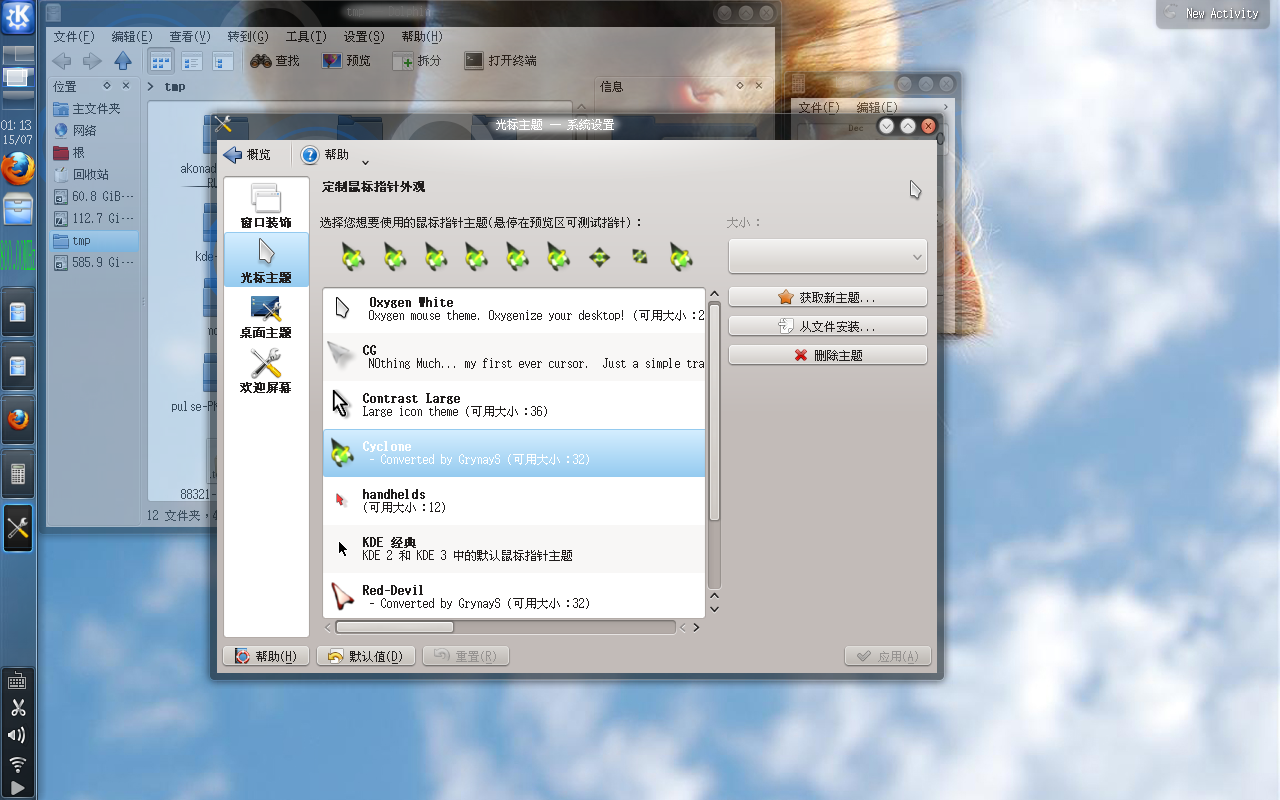Switch Dolphin to columns view mode
This screenshot has width=1280, height=800.
click(222, 61)
